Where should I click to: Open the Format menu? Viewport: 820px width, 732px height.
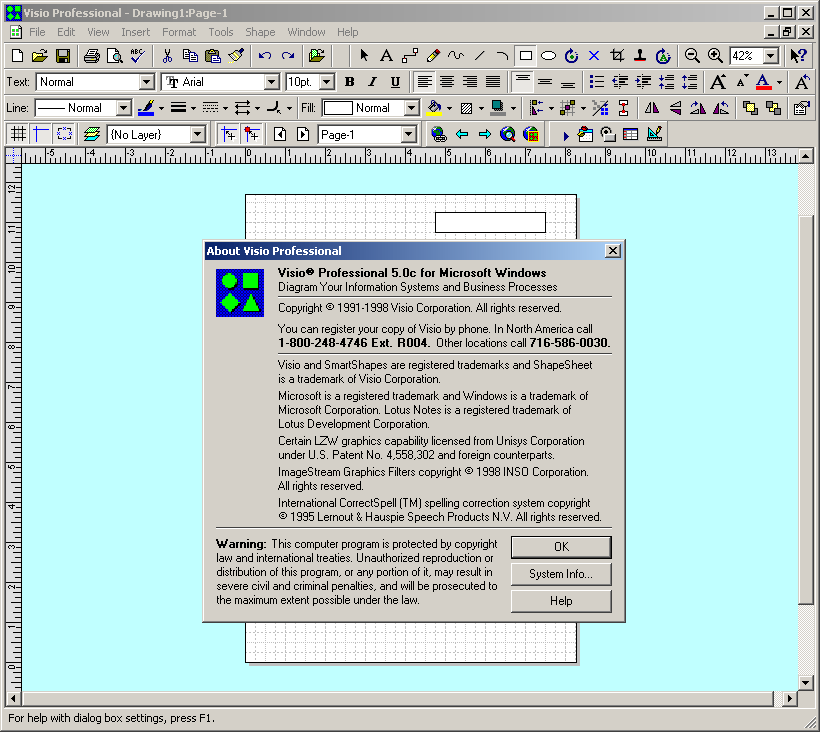click(179, 32)
